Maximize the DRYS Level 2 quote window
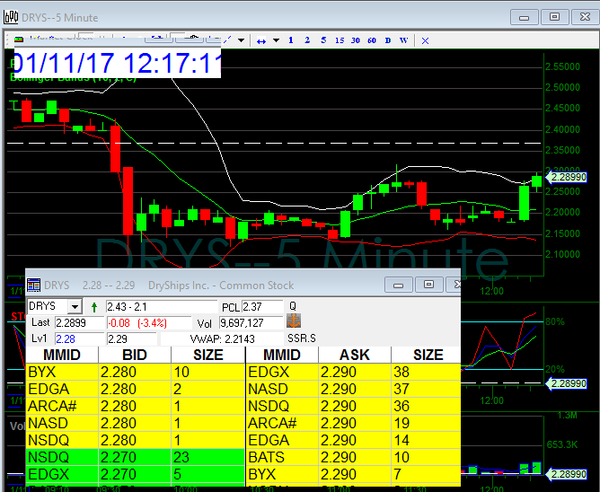Screen dimensions: 600x492 427,284
